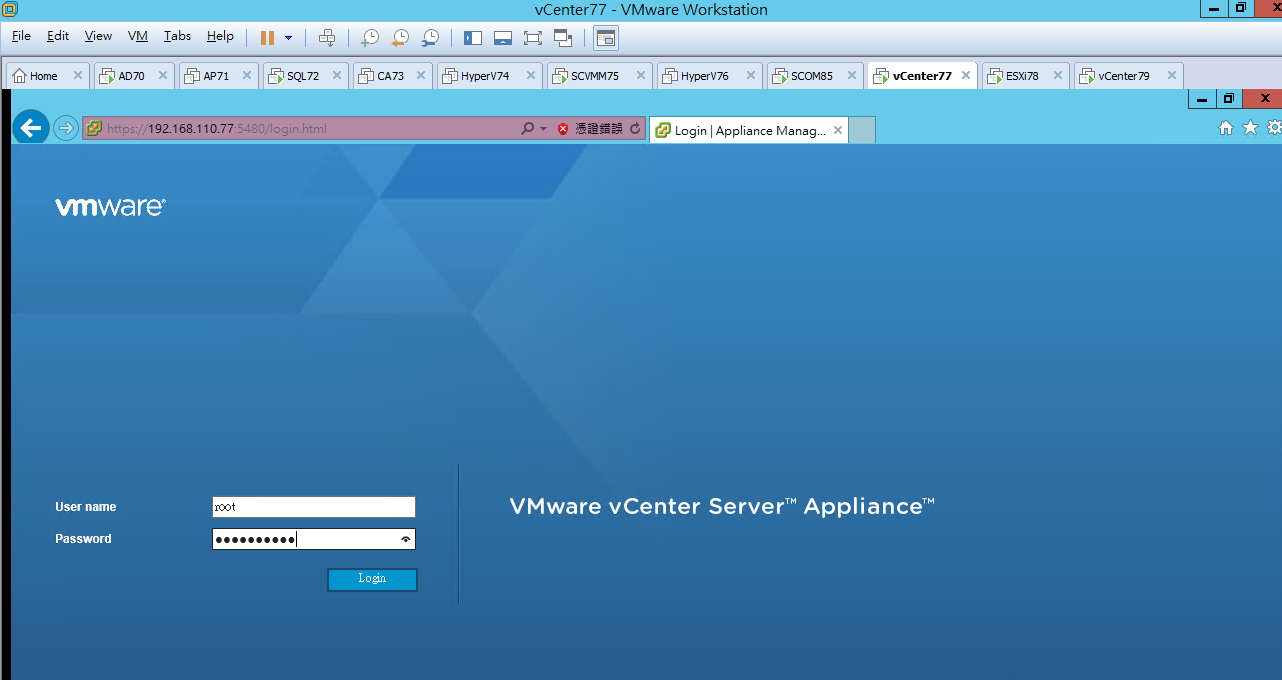
Task: Click the browser Forward arrow button
Action: click(66, 129)
